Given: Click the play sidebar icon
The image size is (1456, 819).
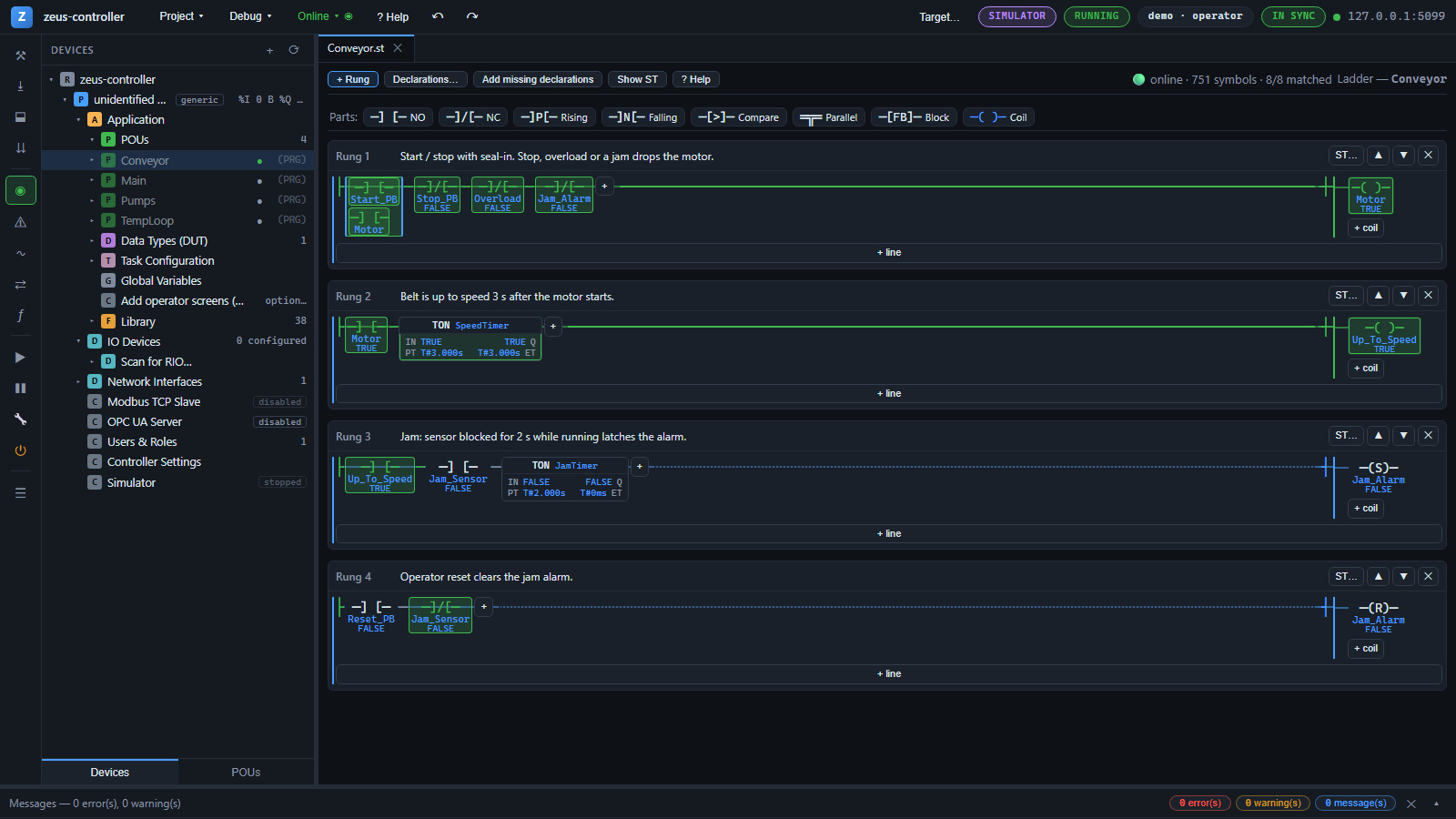Looking at the screenshot, I should tap(20, 358).
